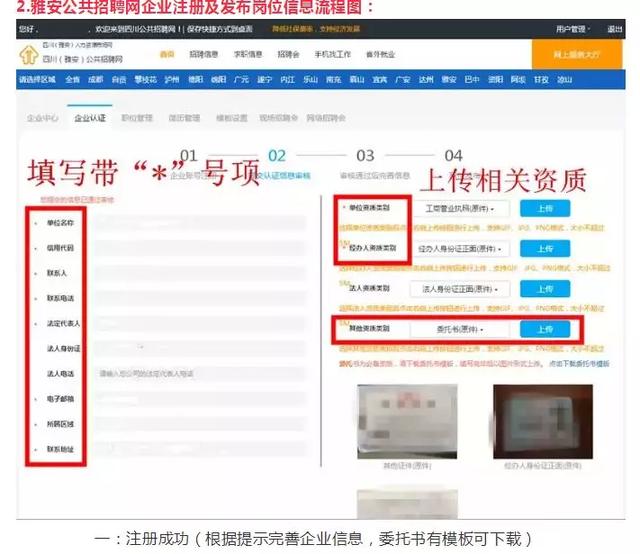The width and height of the screenshot is (640, 554).
Task: Click the orange 网上服务大厅 button
Action: [x=577, y=54]
